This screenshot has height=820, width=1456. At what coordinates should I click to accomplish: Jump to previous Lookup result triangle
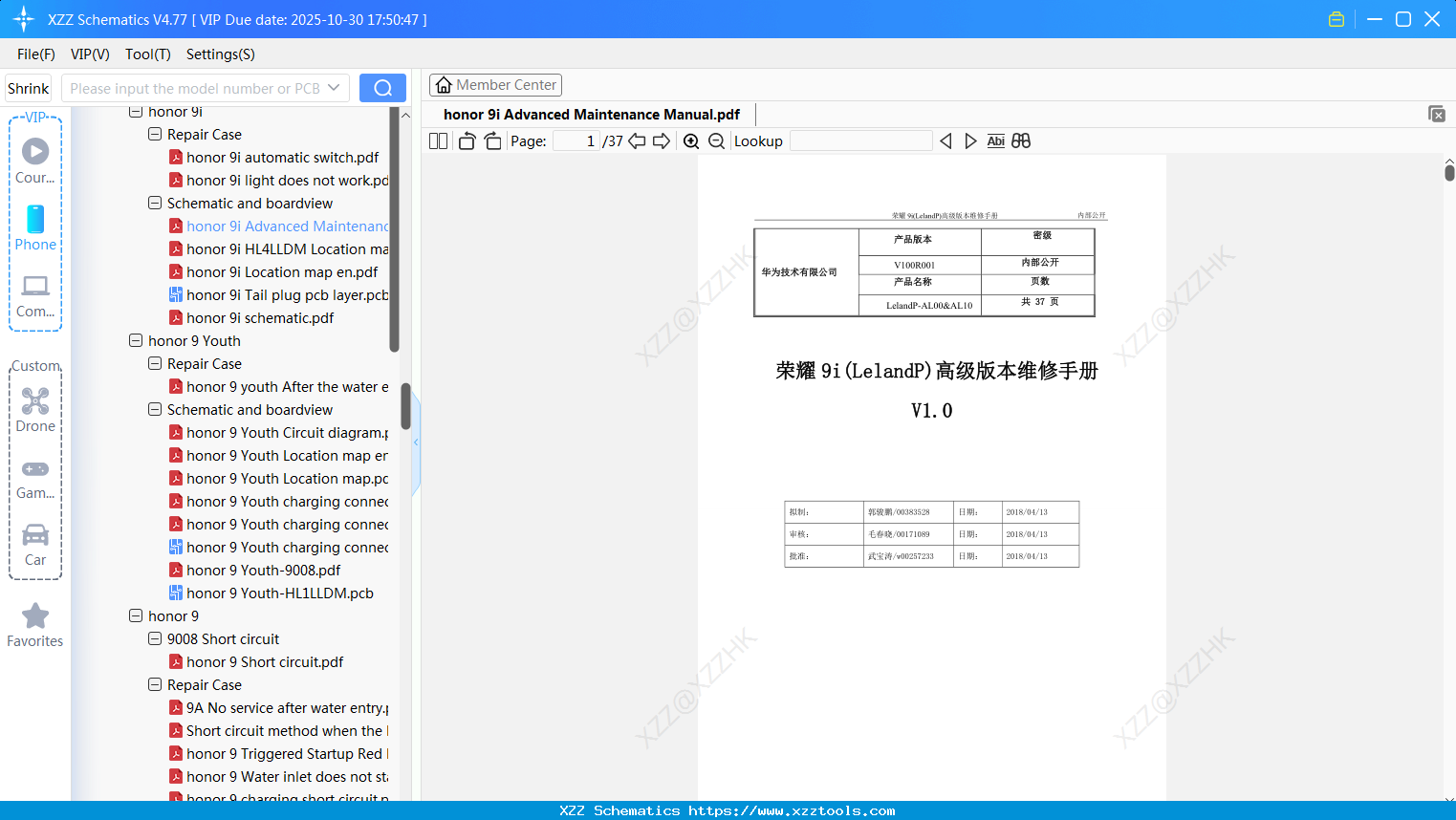pos(945,141)
